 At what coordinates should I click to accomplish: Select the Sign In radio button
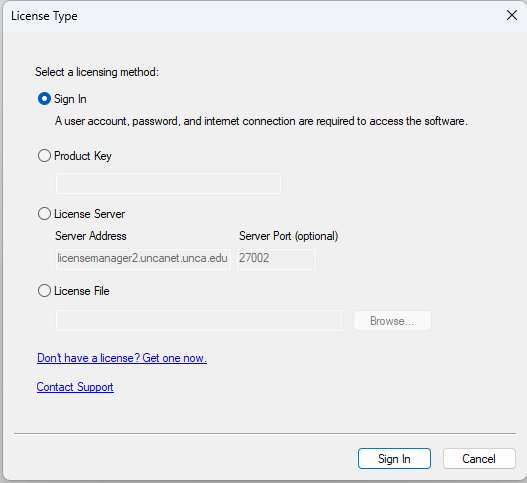click(x=44, y=99)
